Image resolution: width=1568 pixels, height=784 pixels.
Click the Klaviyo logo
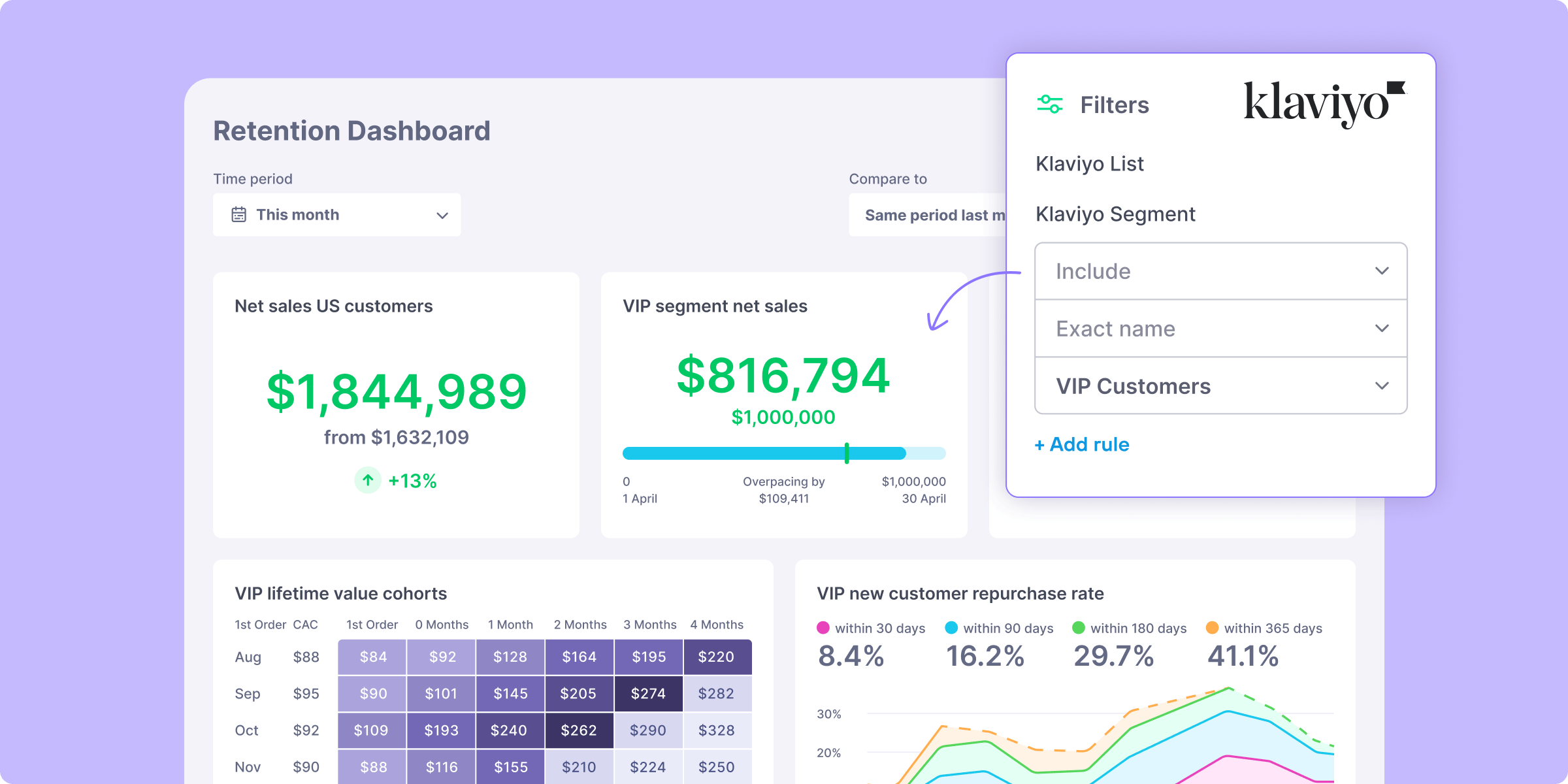click(x=1324, y=105)
